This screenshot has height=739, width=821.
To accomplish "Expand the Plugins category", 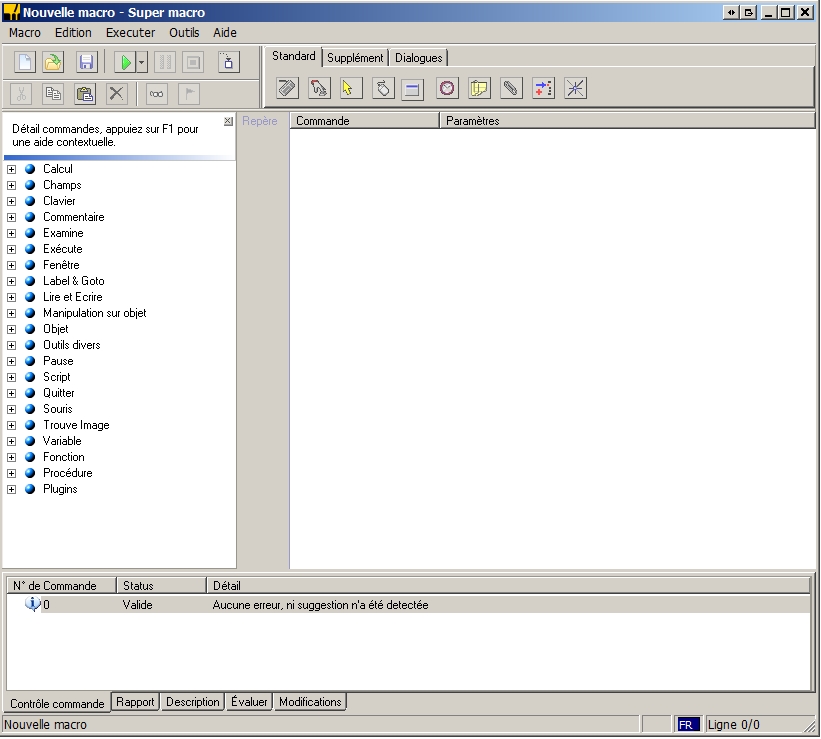I will 12,489.
